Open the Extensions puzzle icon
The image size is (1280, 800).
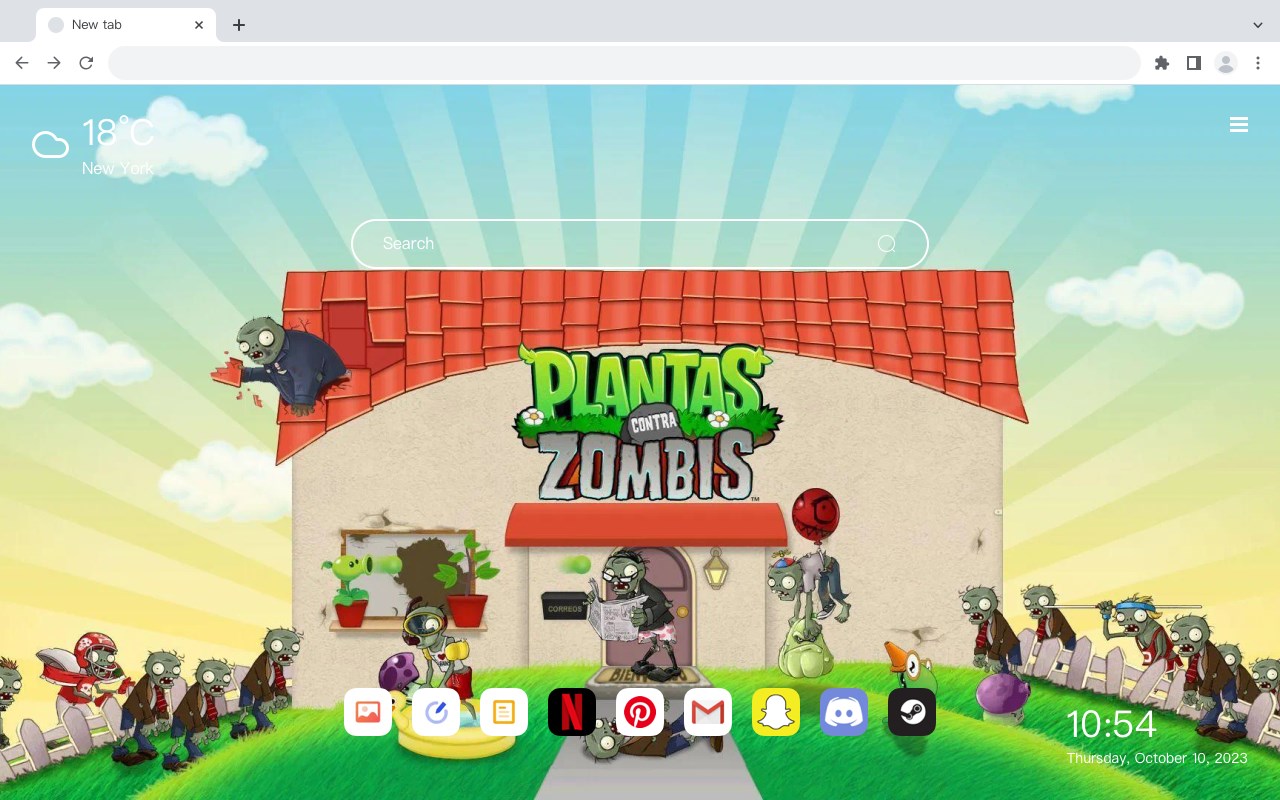(1162, 63)
